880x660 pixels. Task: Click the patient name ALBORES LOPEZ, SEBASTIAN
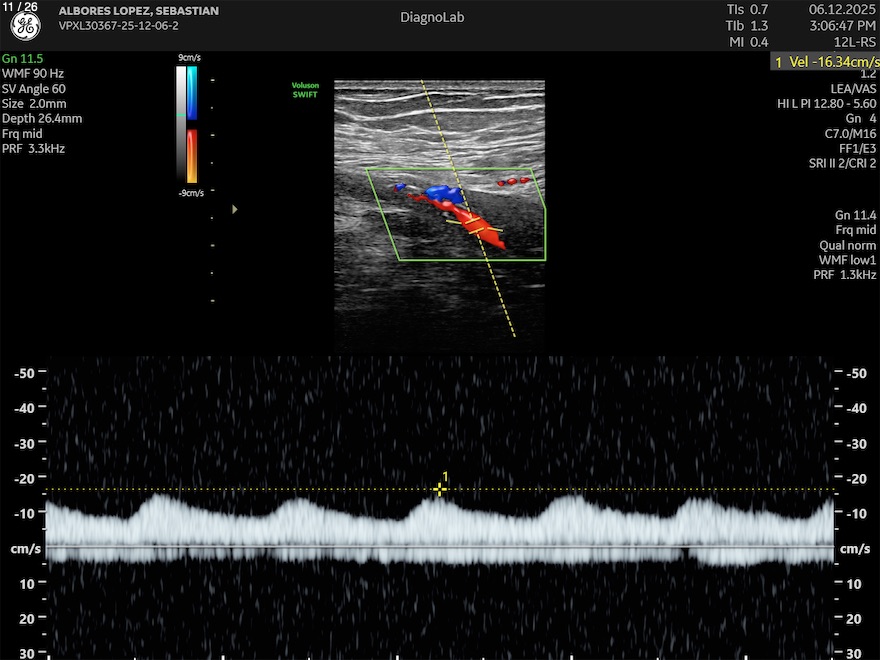(x=139, y=11)
